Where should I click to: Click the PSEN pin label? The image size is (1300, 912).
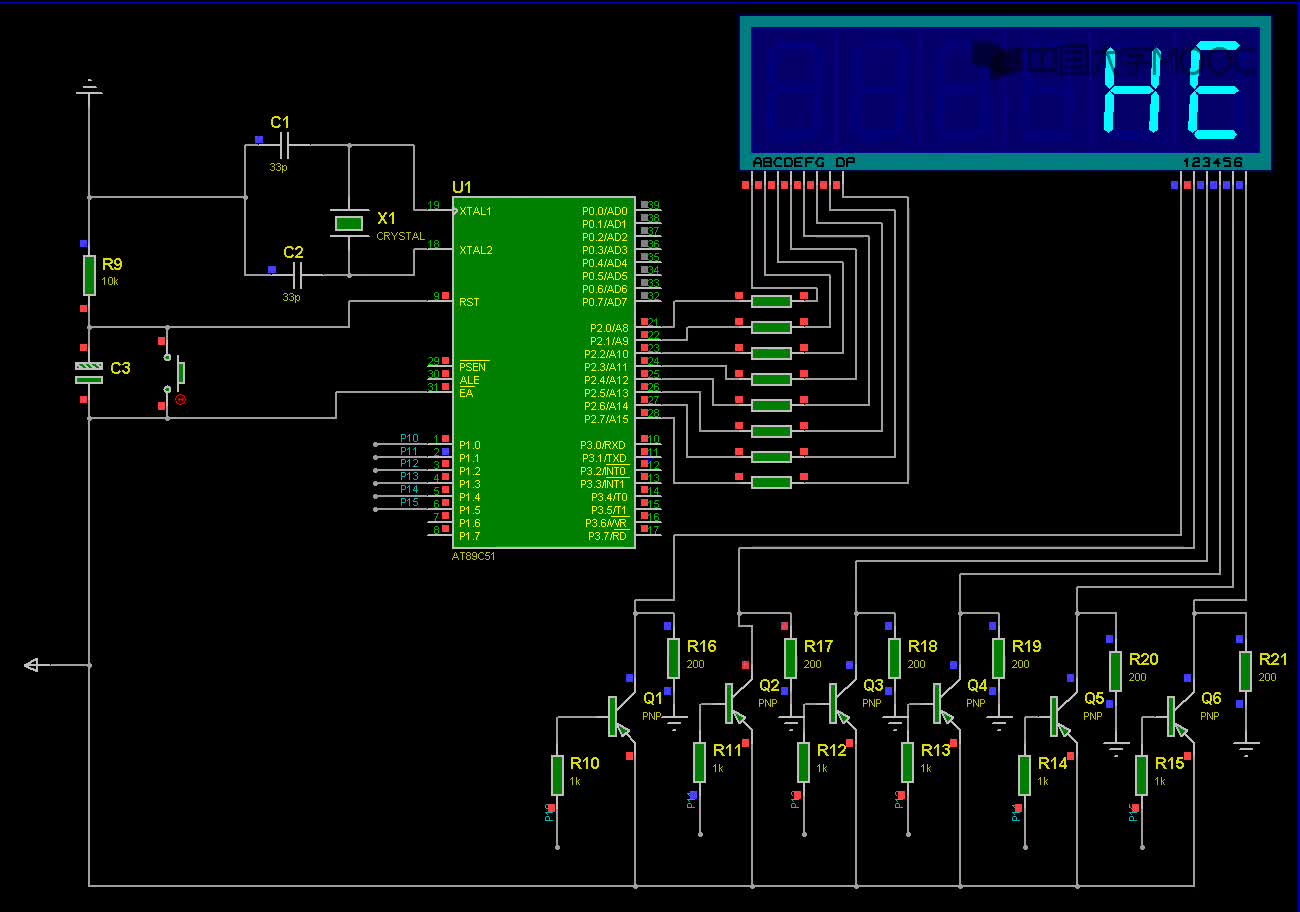pos(473,367)
